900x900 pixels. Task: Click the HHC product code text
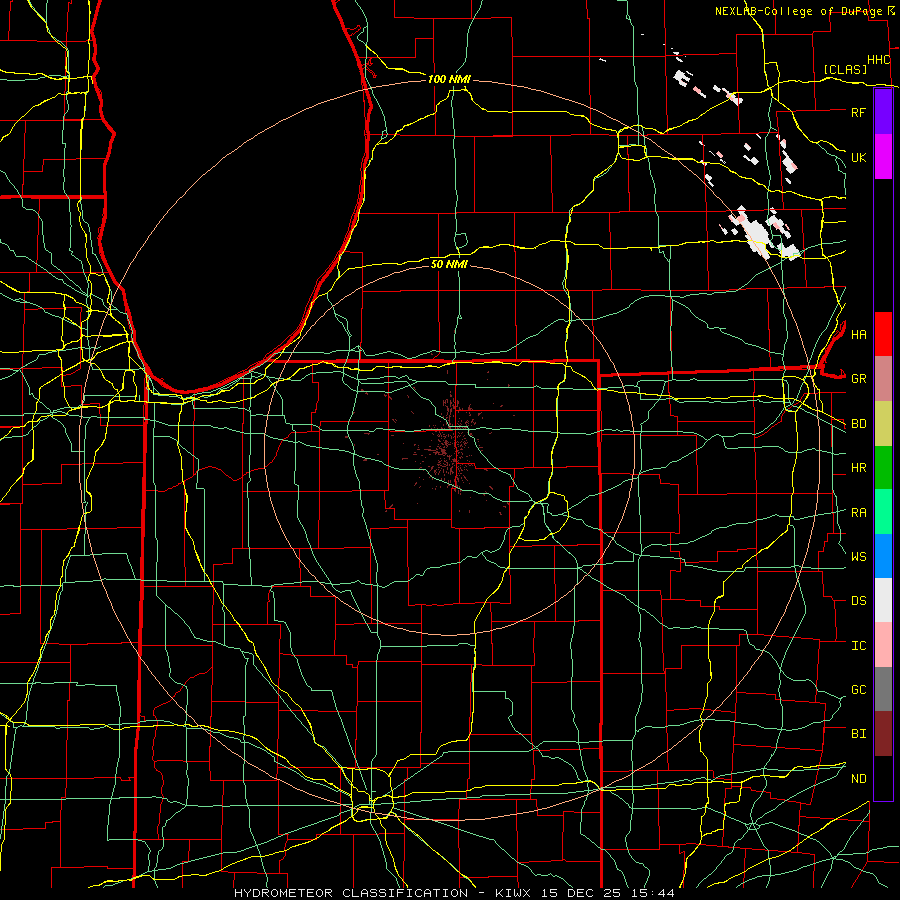(879, 60)
